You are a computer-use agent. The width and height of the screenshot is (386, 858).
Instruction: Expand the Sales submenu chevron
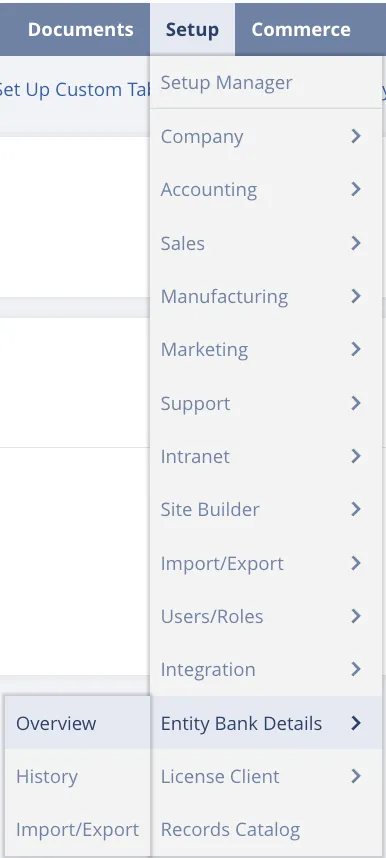pyautogui.click(x=356, y=243)
